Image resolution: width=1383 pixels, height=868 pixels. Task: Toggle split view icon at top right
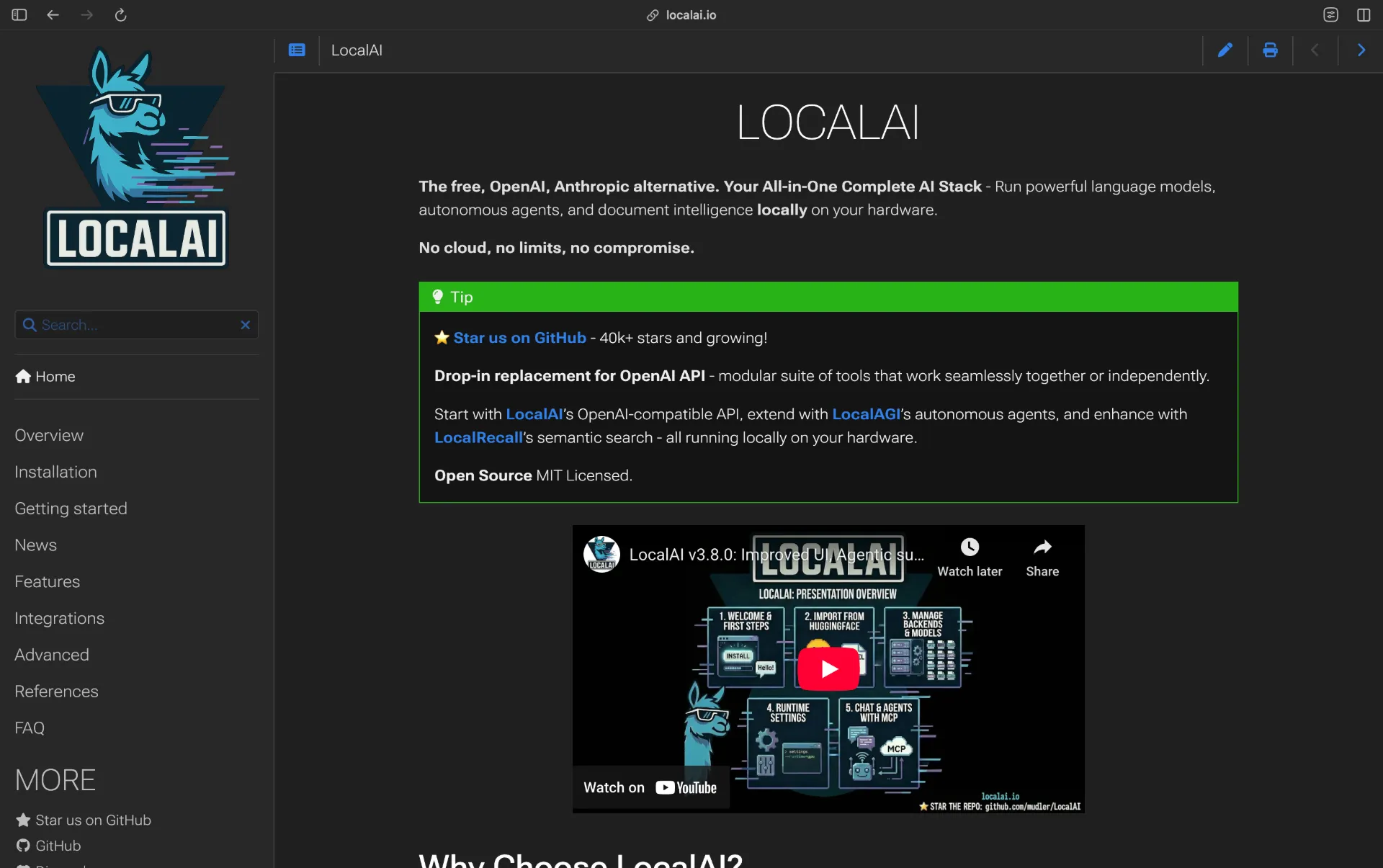click(x=1363, y=15)
